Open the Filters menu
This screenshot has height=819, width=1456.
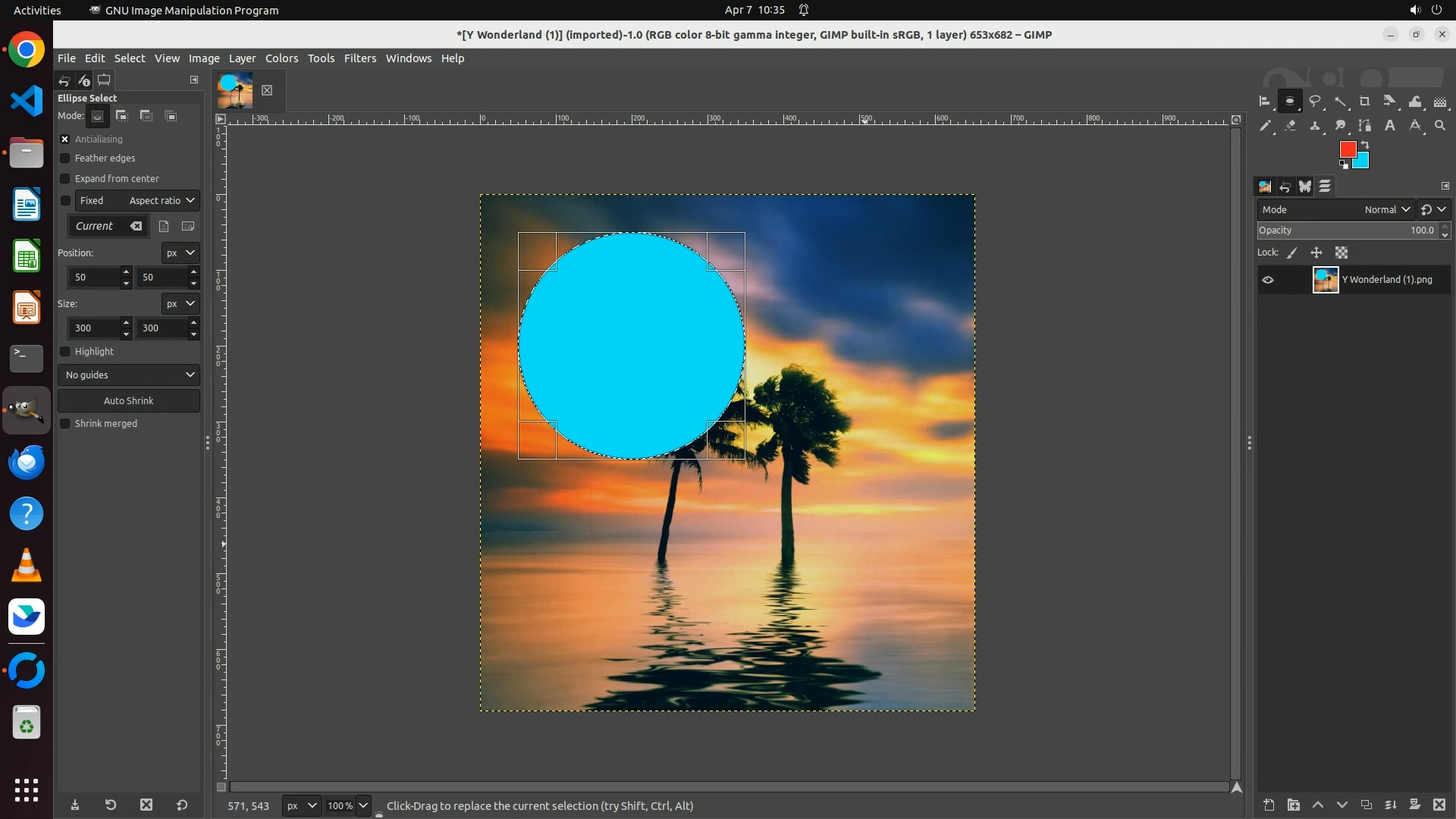pos(359,58)
